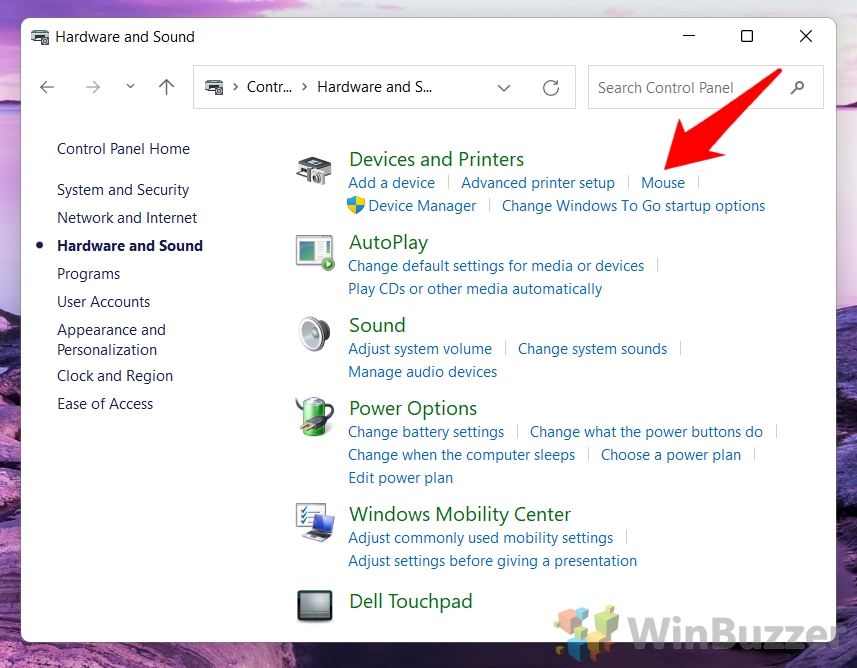Open Control Panel Home
The height and width of the screenshot is (668, 857).
pyautogui.click(x=124, y=149)
